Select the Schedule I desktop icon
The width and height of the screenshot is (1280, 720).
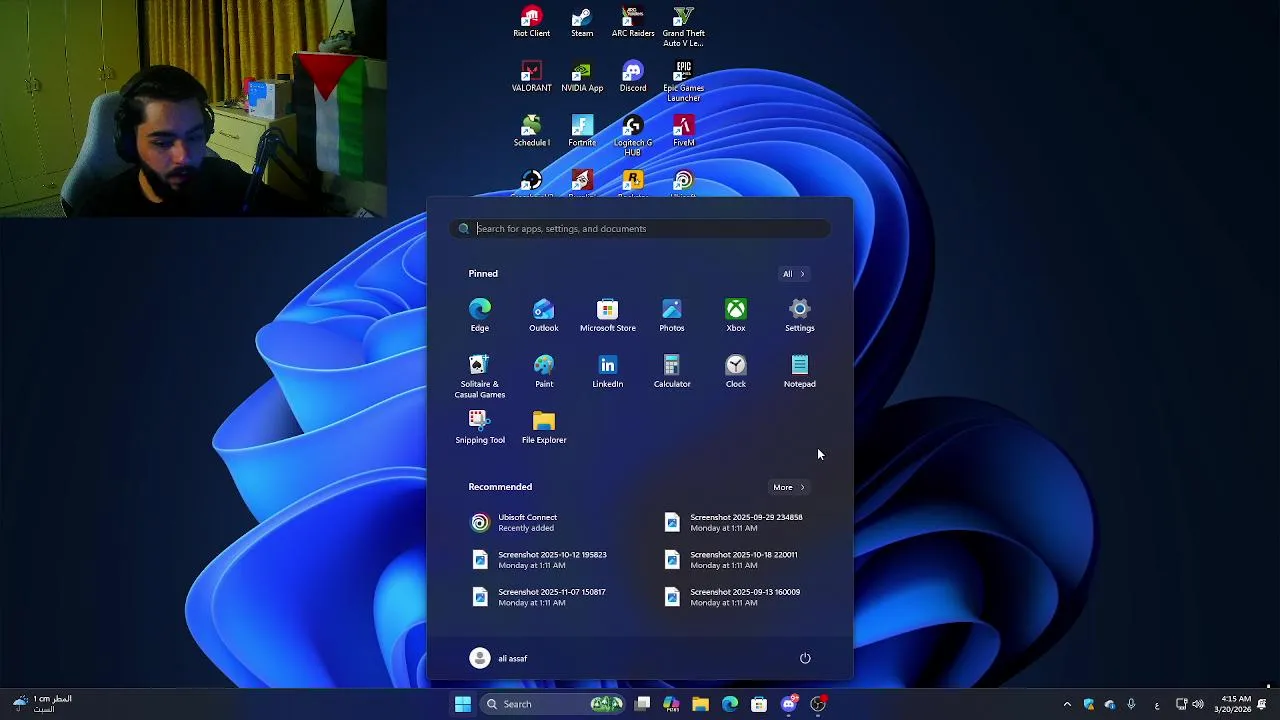531,132
